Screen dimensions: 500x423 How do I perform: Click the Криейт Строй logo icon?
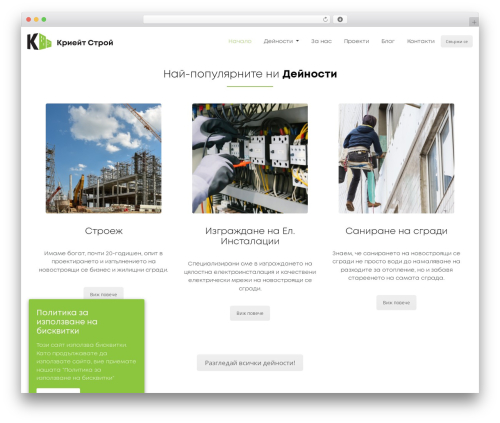(x=39, y=42)
